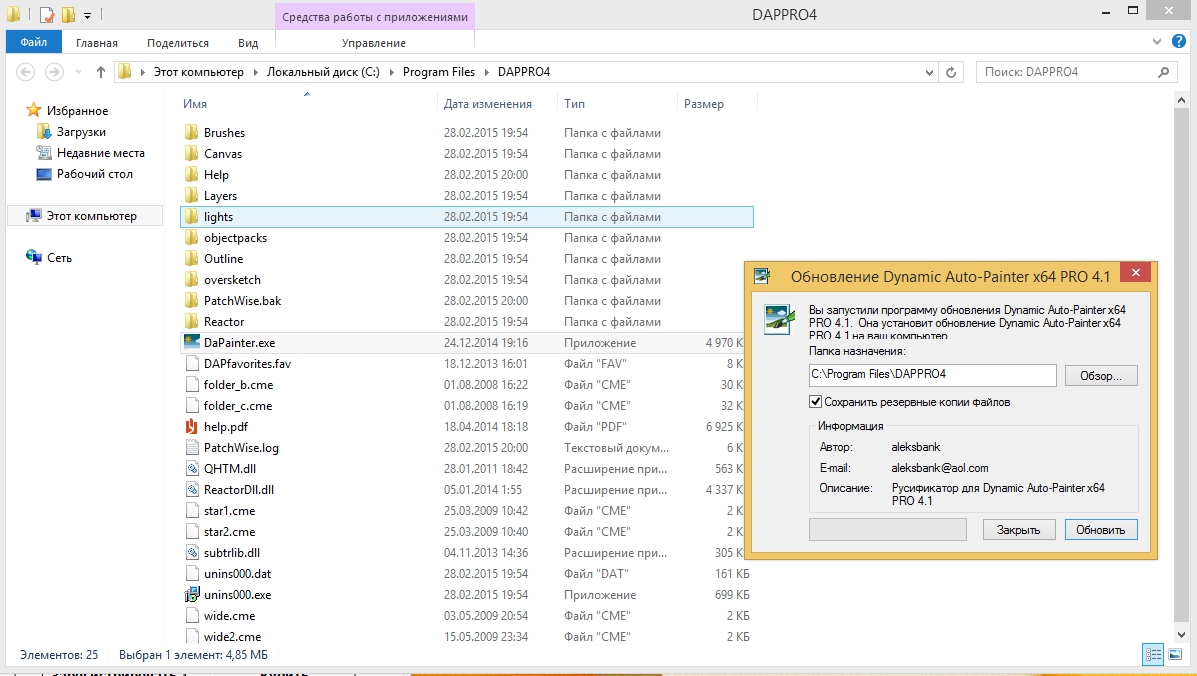Click the Обзор... browse button

click(x=1101, y=375)
